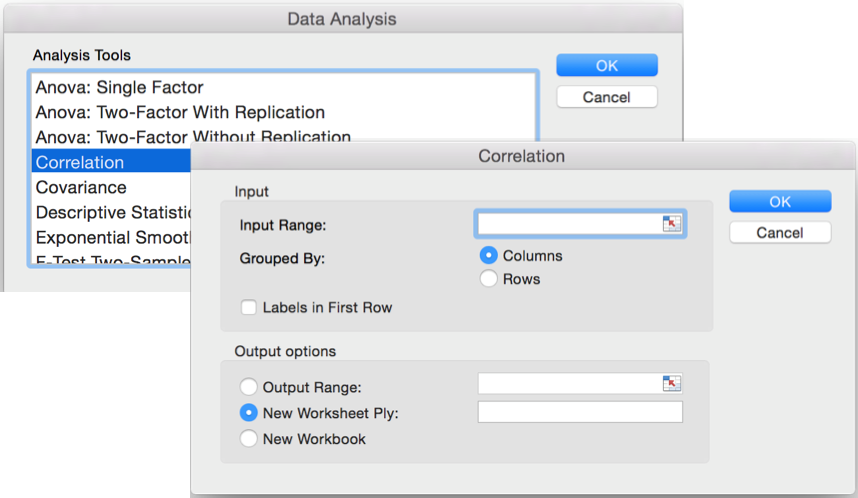Screen dimensions: 858x498
Task: Cancel the Correlation dialog
Action: [x=780, y=232]
